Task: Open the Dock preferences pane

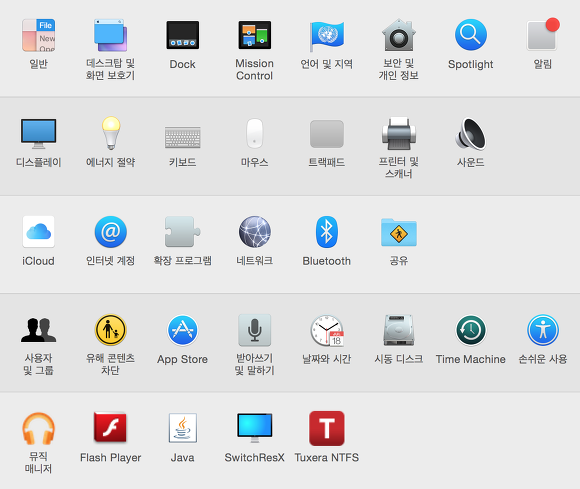Action: [x=182, y=35]
